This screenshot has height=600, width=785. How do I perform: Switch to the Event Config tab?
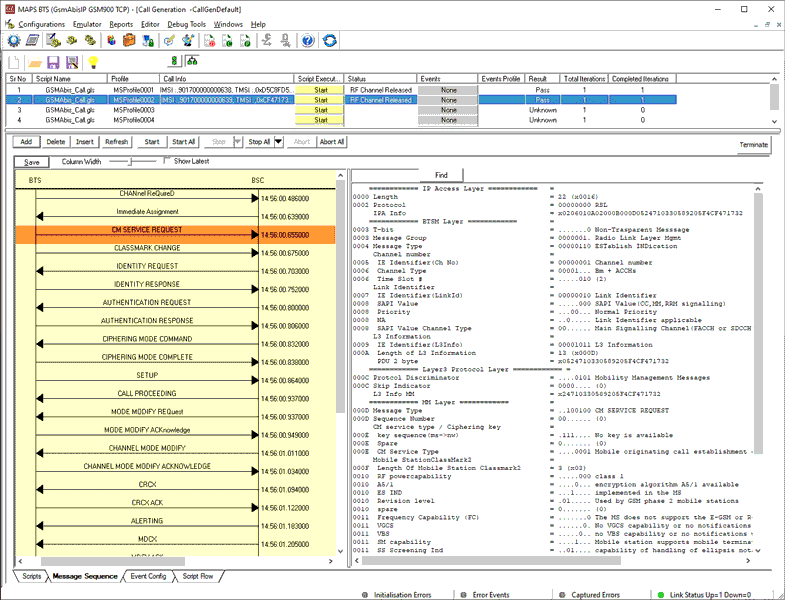pyautogui.click(x=148, y=576)
